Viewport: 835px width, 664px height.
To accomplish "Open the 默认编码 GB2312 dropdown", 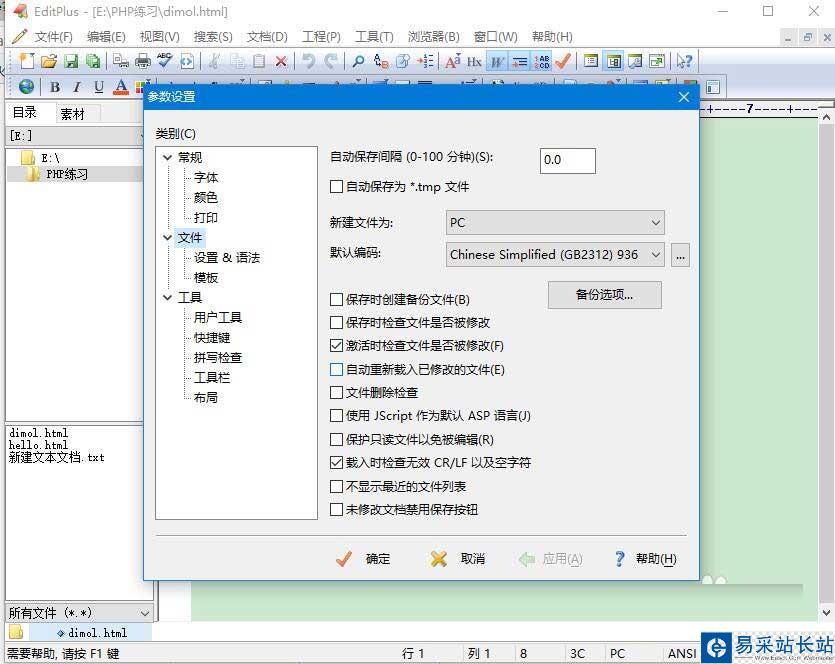I will (555, 255).
